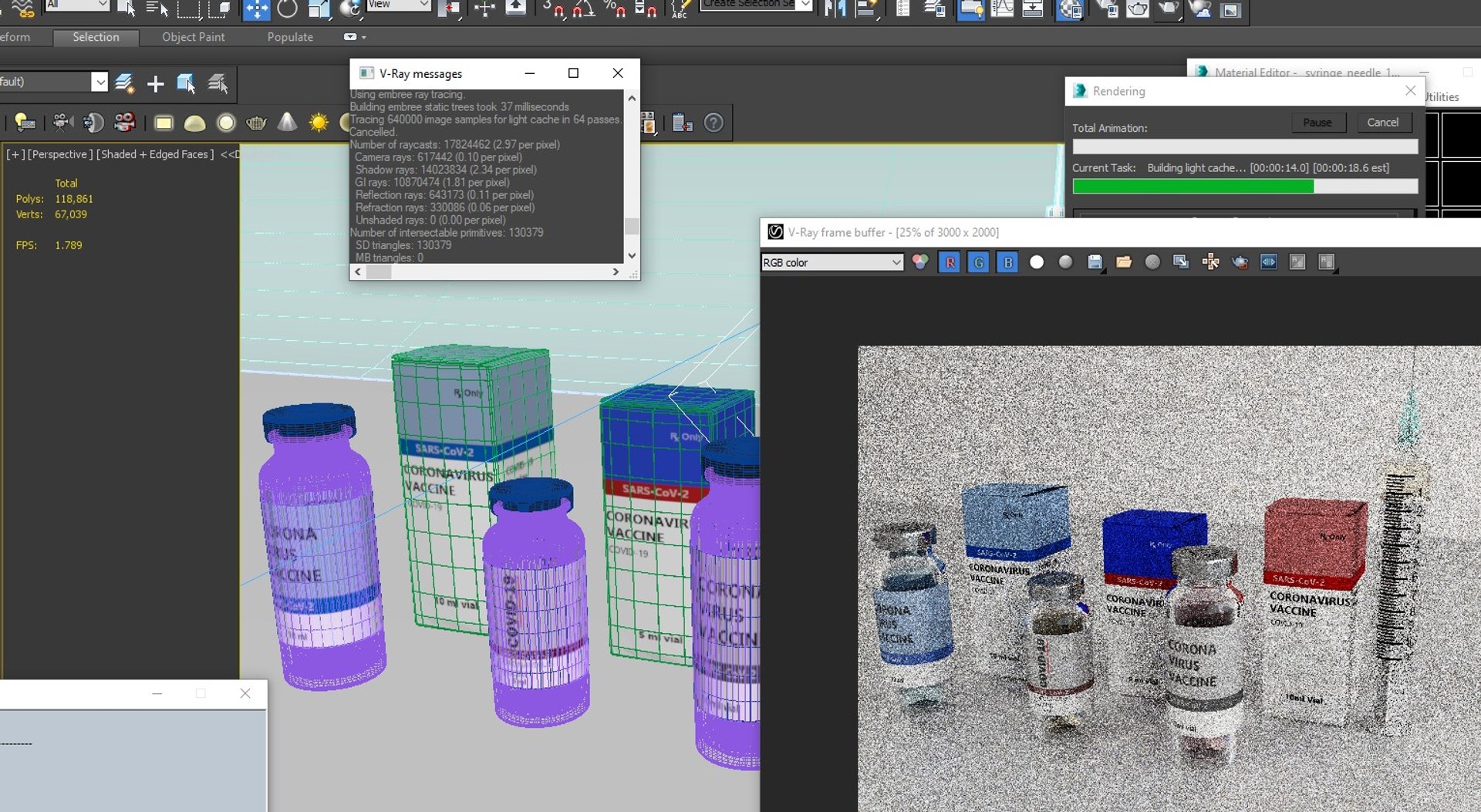Switch to alpha channel white circle
This screenshot has height=812, width=1481.
pyautogui.click(x=1037, y=262)
